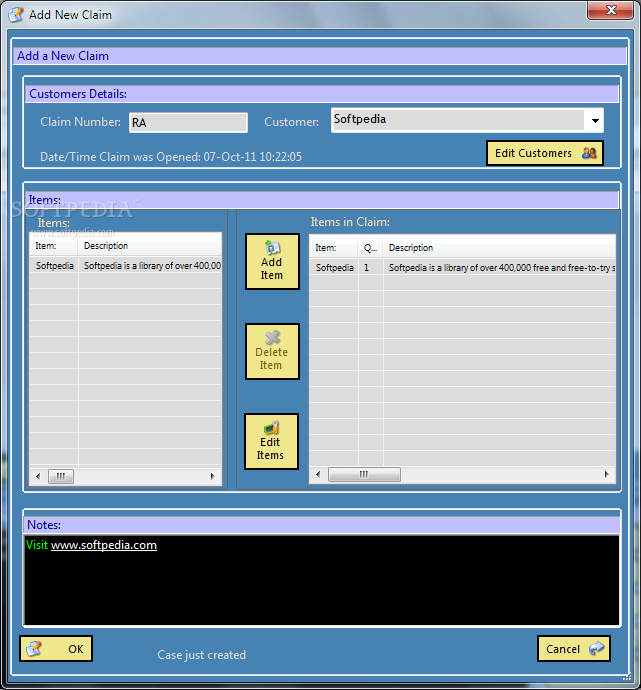This screenshot has width=641, height=690.
Task: Click the Edit Customers button
Action: (545, 153)
